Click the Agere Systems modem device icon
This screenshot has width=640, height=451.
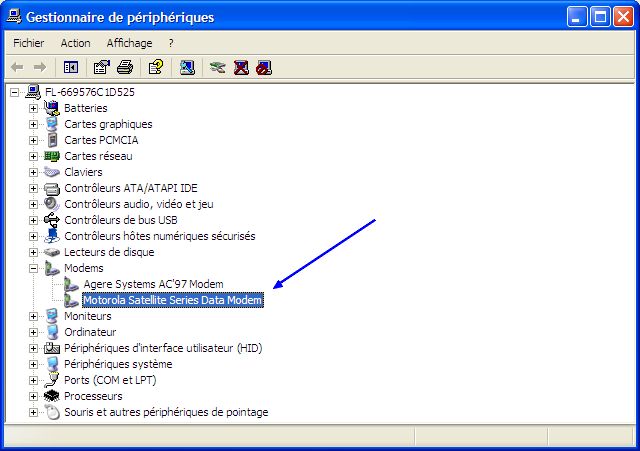pyautogui.click(x=71, y=284)
